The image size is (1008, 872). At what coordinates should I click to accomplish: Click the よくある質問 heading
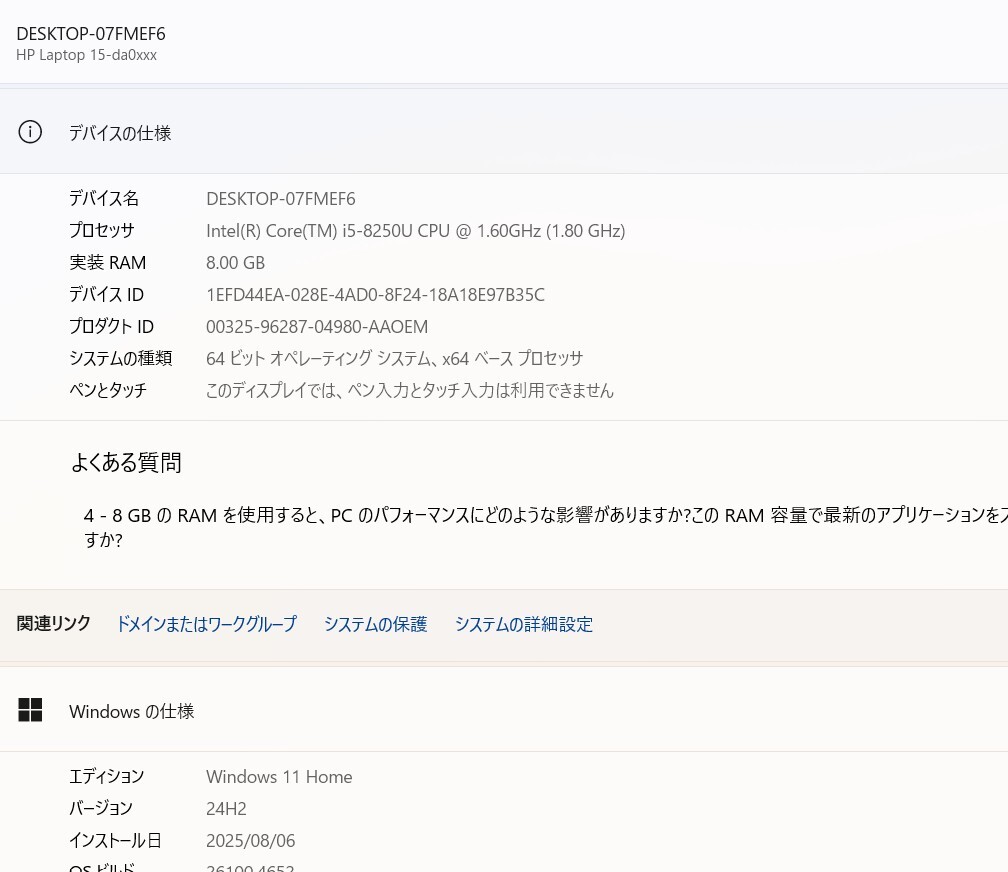(x=126, y=462)
